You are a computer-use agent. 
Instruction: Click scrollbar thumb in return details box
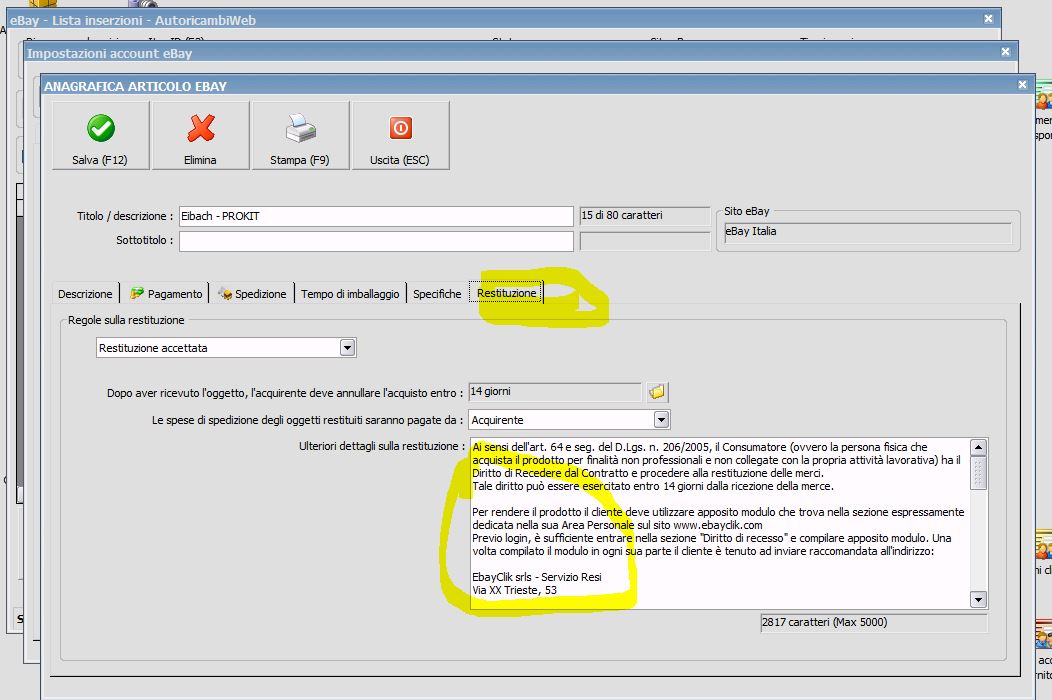tap(978, 473)
